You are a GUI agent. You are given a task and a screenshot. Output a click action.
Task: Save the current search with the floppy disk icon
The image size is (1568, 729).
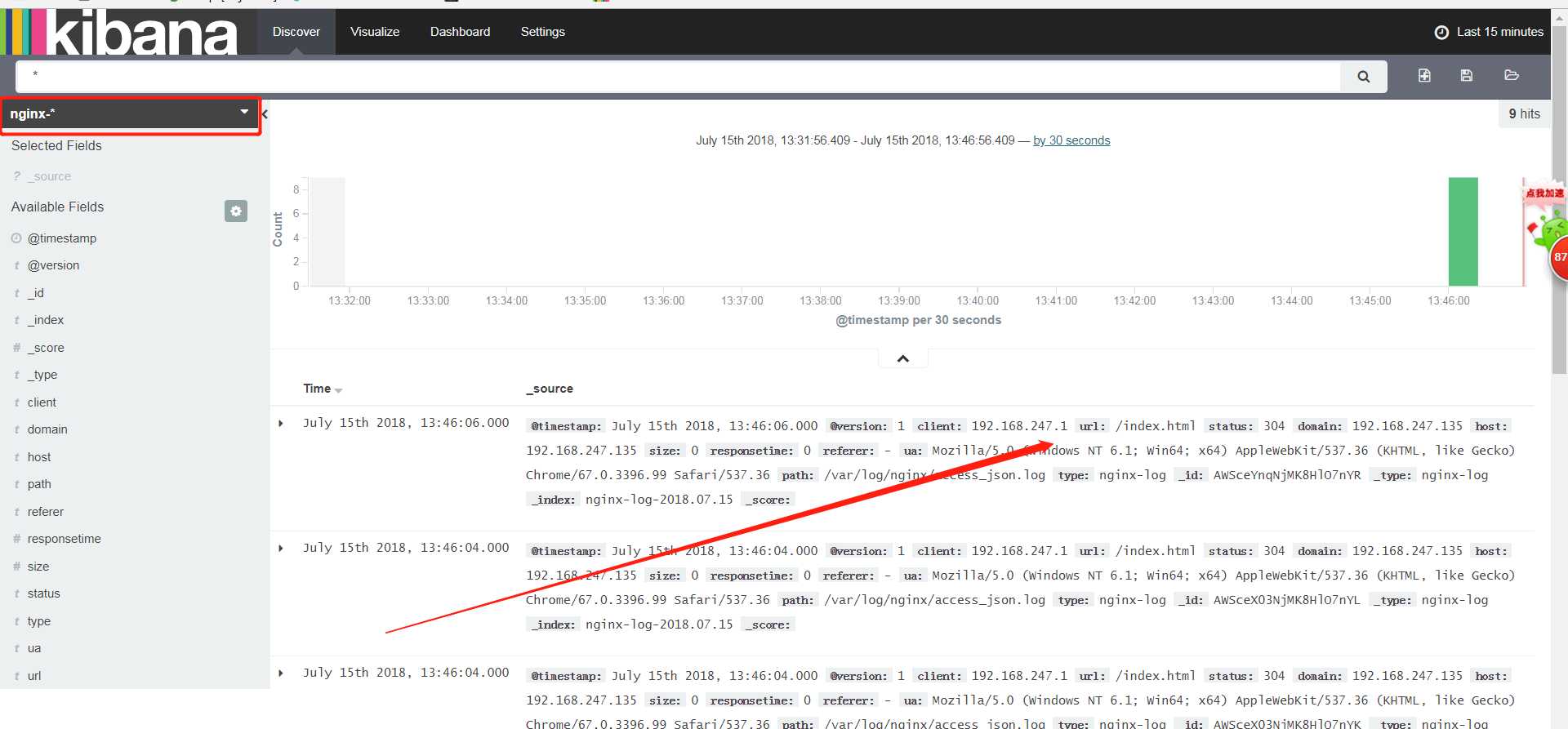click(1467, 75)
